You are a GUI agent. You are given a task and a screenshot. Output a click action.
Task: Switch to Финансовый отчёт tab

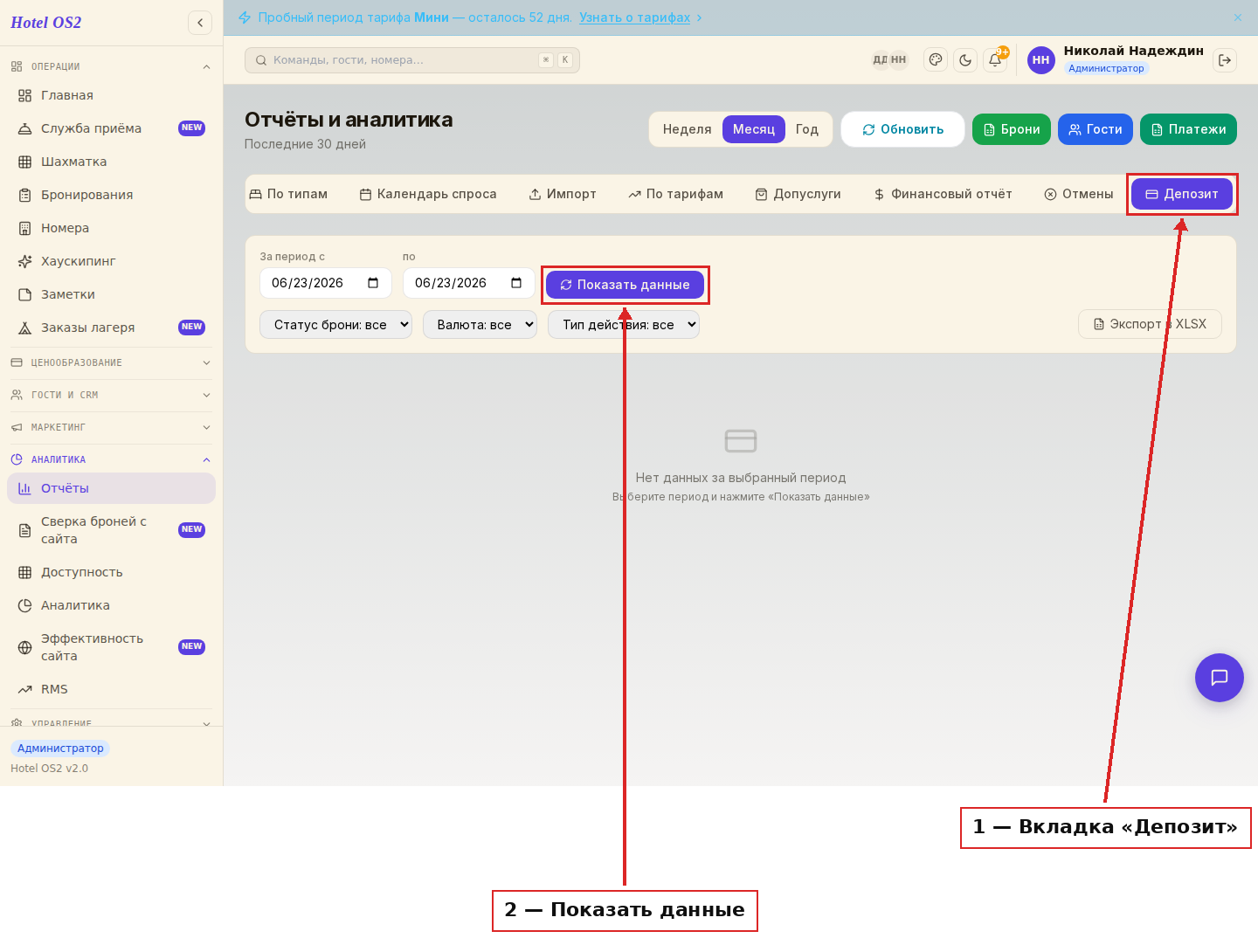(943, 194)
